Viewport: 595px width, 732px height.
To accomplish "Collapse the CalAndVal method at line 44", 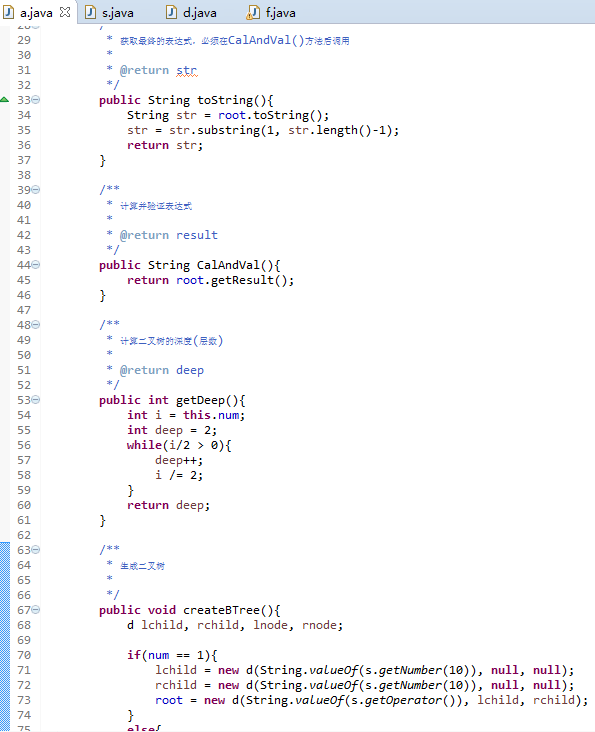I will [x=36, y=265].
